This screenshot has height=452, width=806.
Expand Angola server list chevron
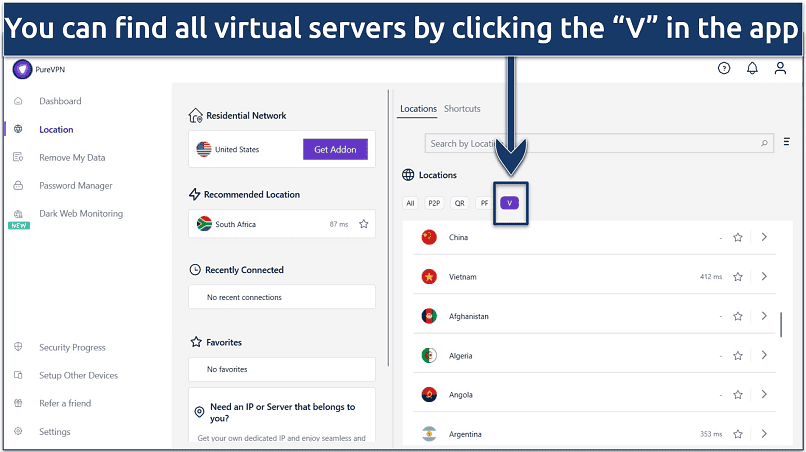pyautogui.click(x=764, y=394)
